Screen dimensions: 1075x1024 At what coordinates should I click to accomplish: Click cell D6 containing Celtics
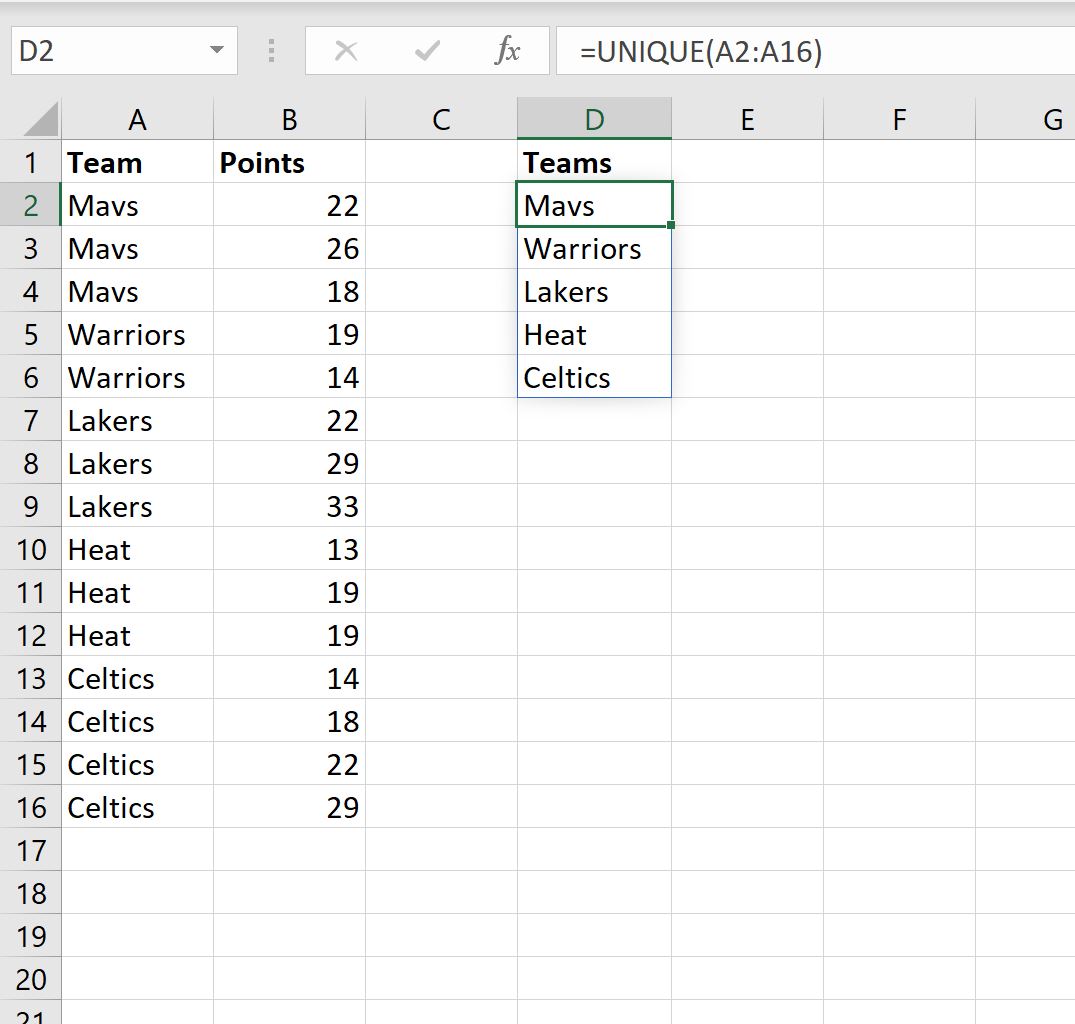594,378
